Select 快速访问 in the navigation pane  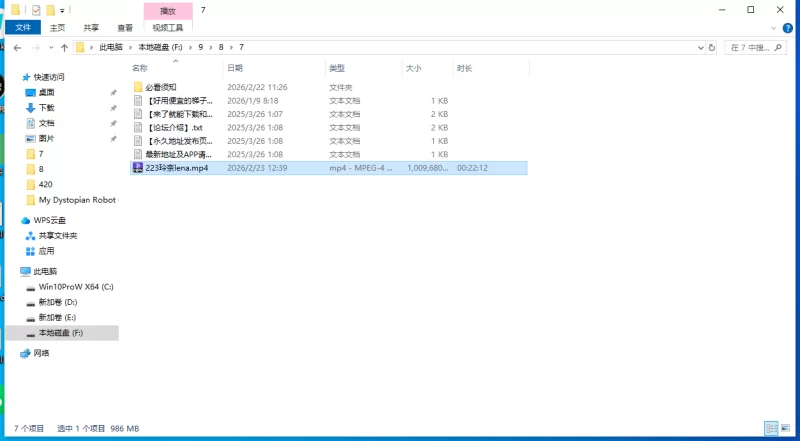[x=48, y=77]
